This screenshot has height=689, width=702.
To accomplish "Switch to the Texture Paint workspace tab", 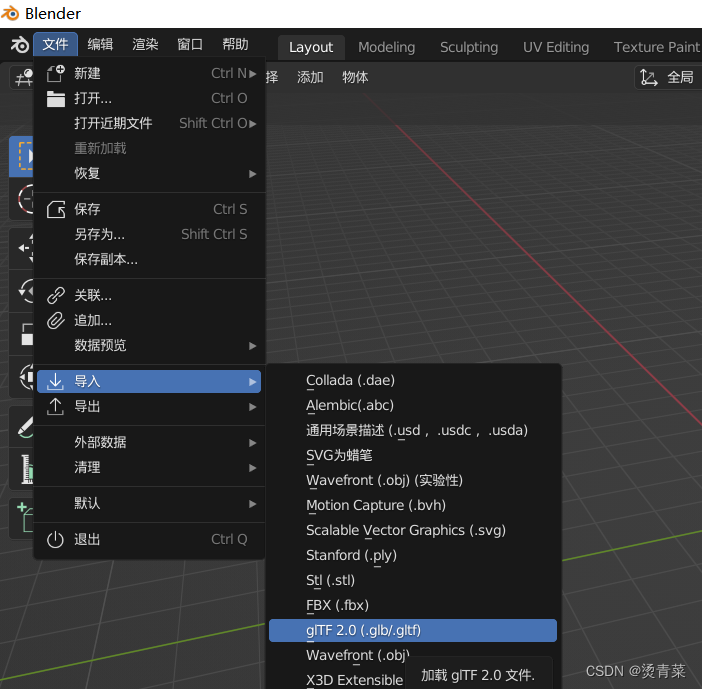I will 656,47.
